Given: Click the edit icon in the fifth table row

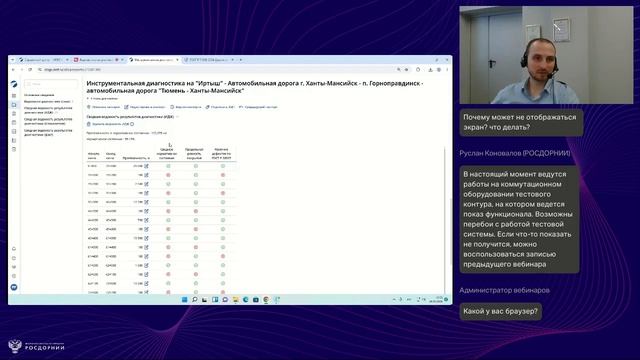Looking at the screenshot, I should pos(146,202).
